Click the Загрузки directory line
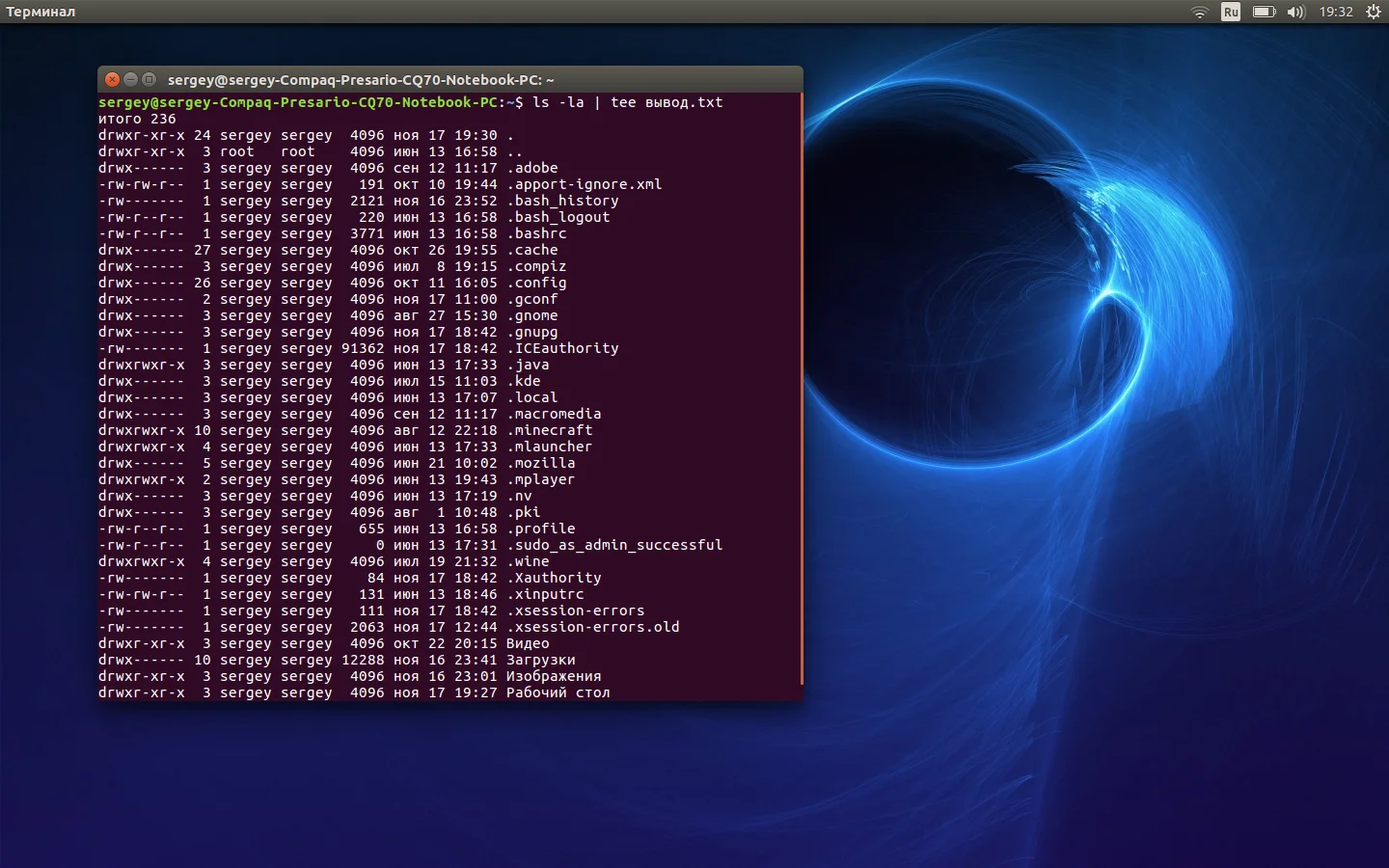Image resolution: width=1389 pixels, height=868 pixels. click(x=540, y=660)
